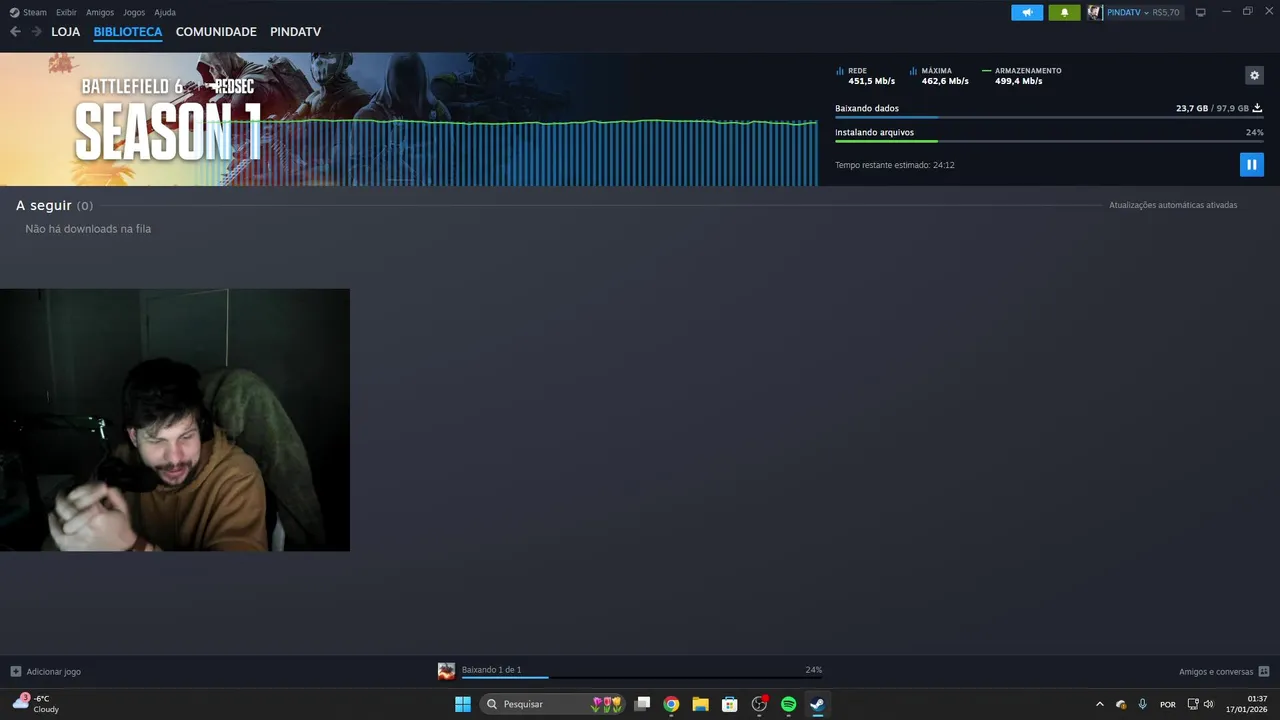Open the green notifications bell
1280x720 pixels.
point(1064,12)
